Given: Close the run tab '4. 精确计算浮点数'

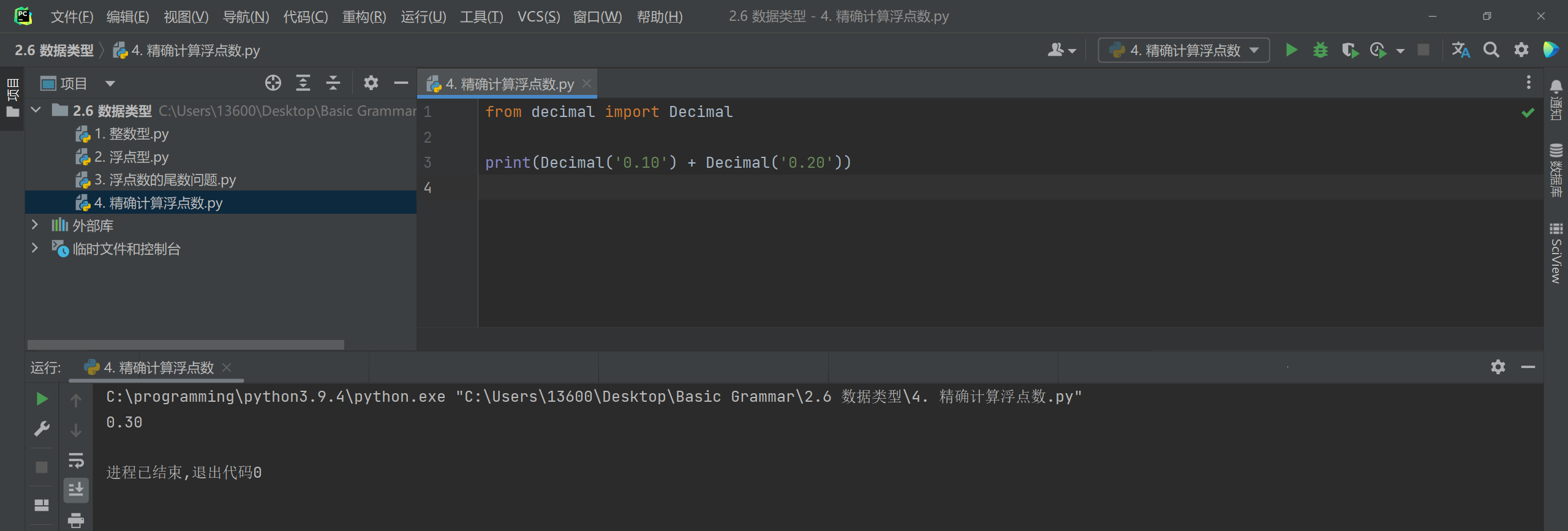Looking at the screenshot, I should [227, 367].
